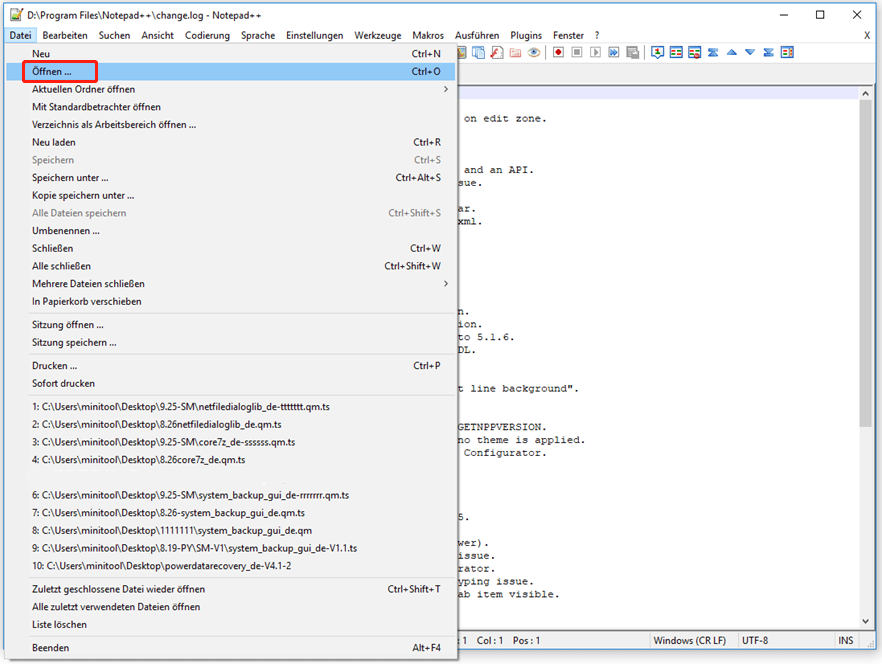Open the Suchen menu

[x=115, y=35]
